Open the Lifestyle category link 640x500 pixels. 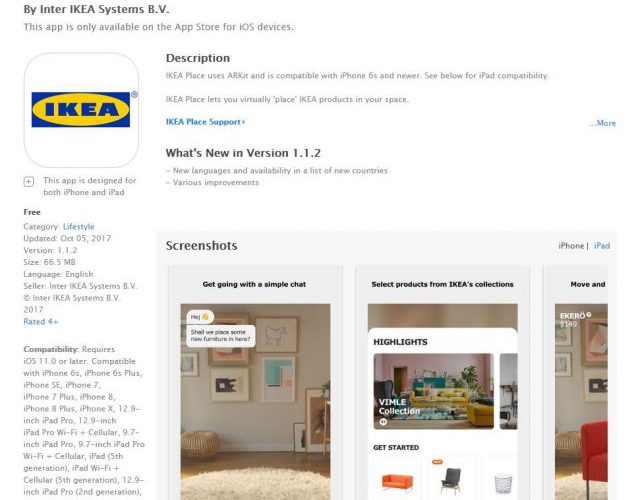(78, 227)
